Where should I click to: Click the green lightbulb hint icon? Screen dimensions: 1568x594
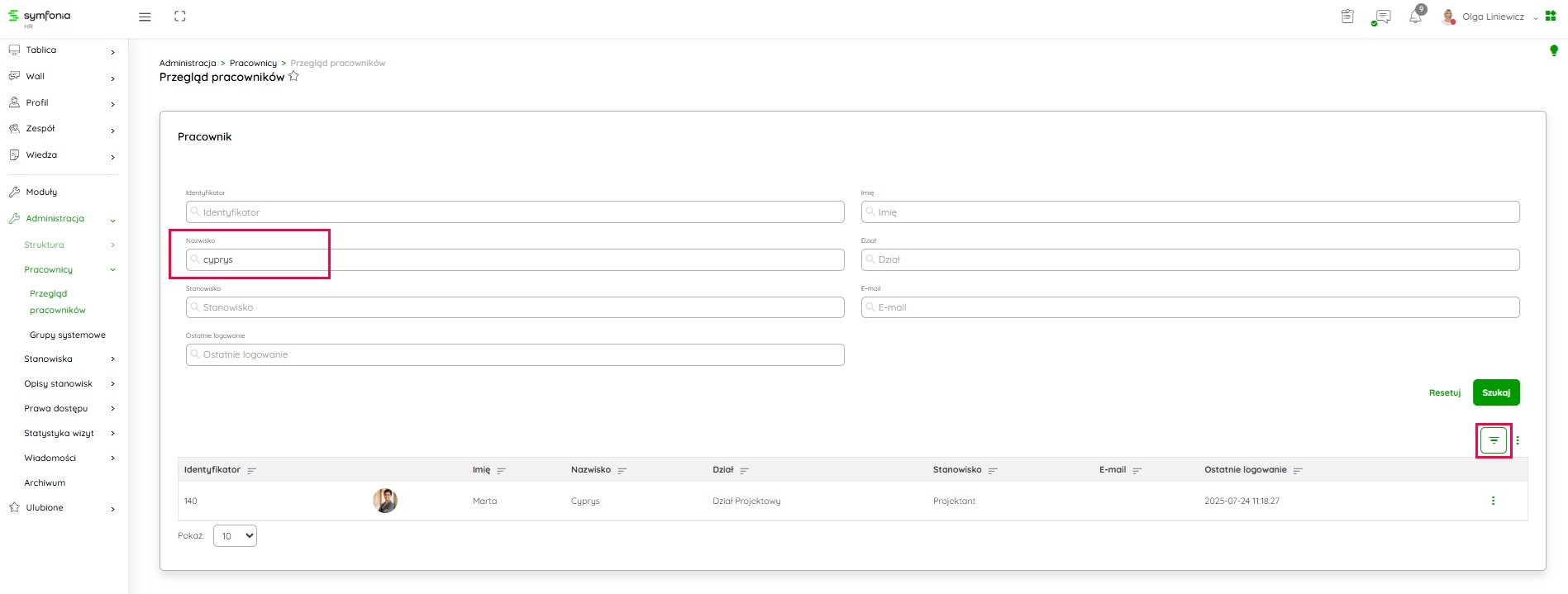tap(1553, 51)
